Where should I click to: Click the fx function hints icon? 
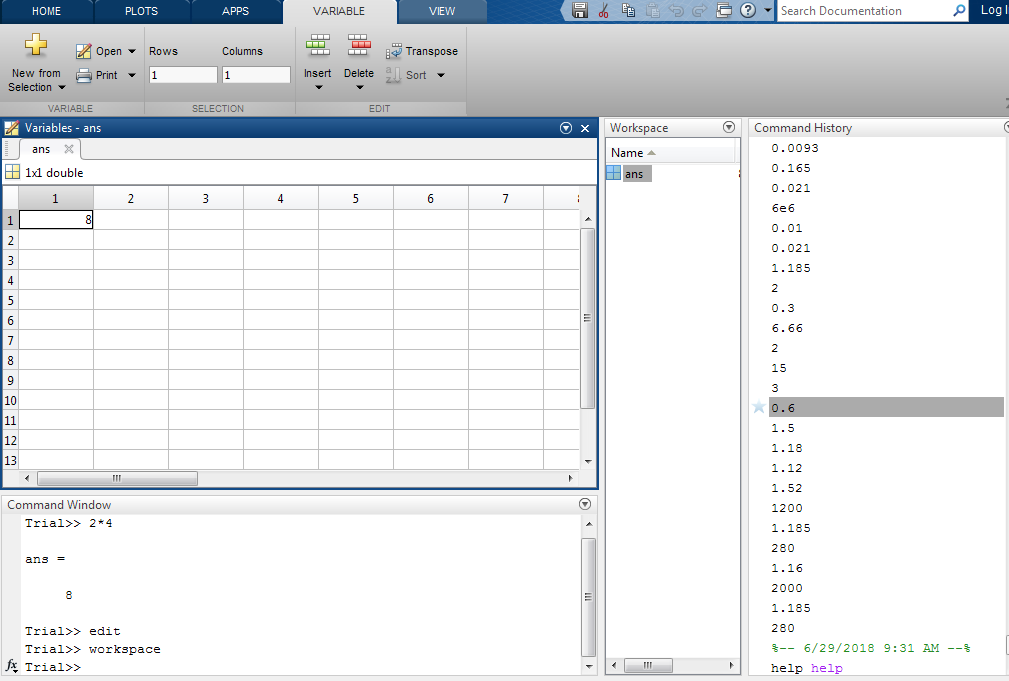pos(10,666)
